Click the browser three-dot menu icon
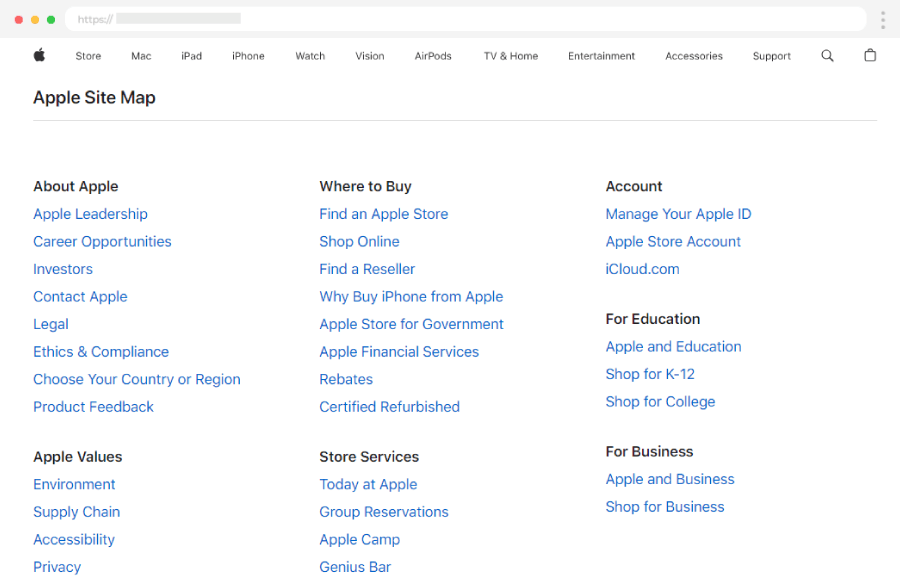Viewport: 900px width, 585px height. click(x=882, y=20)
